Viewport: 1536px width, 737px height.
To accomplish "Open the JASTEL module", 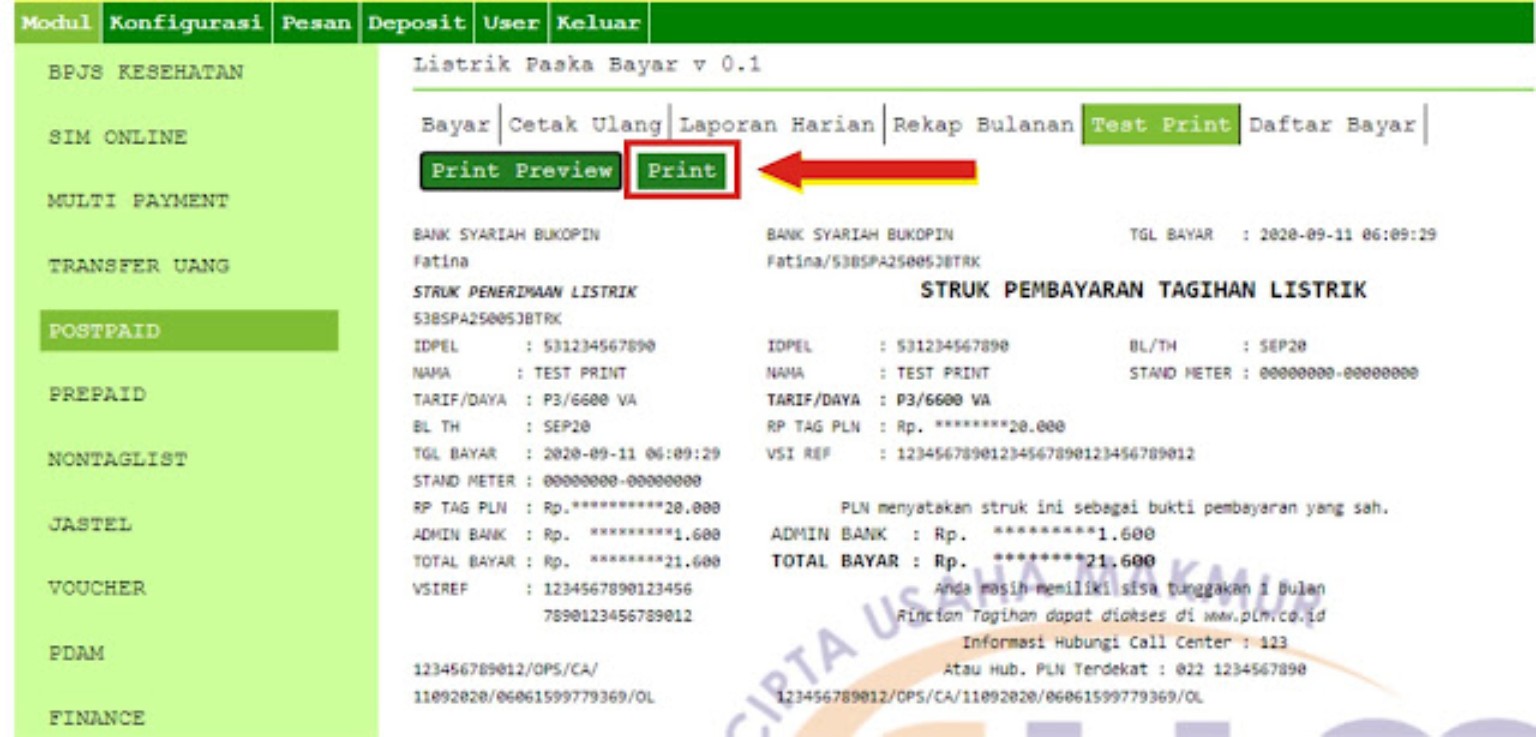I will 90,524.
